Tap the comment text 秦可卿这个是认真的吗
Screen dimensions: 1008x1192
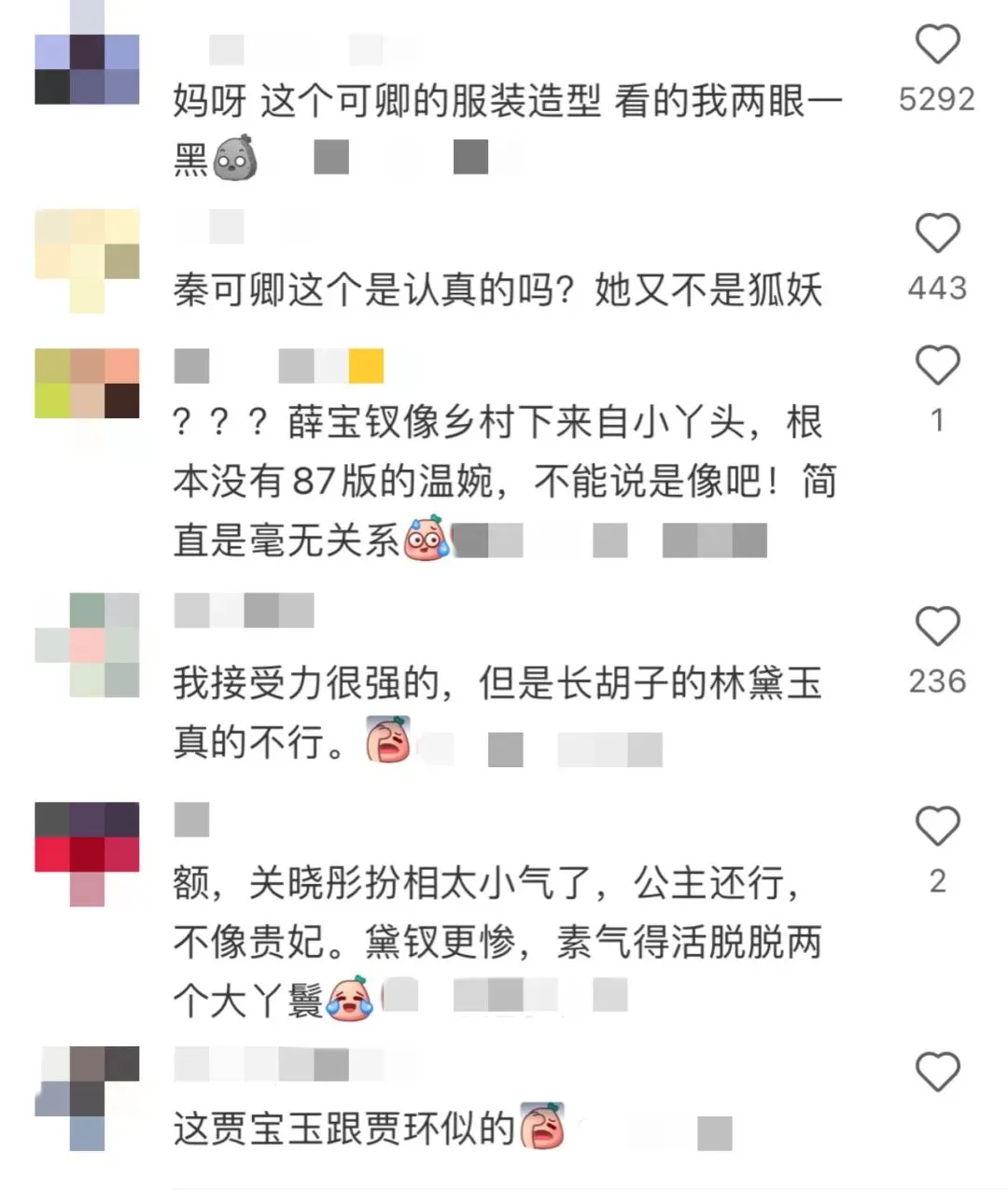[497, 290]
